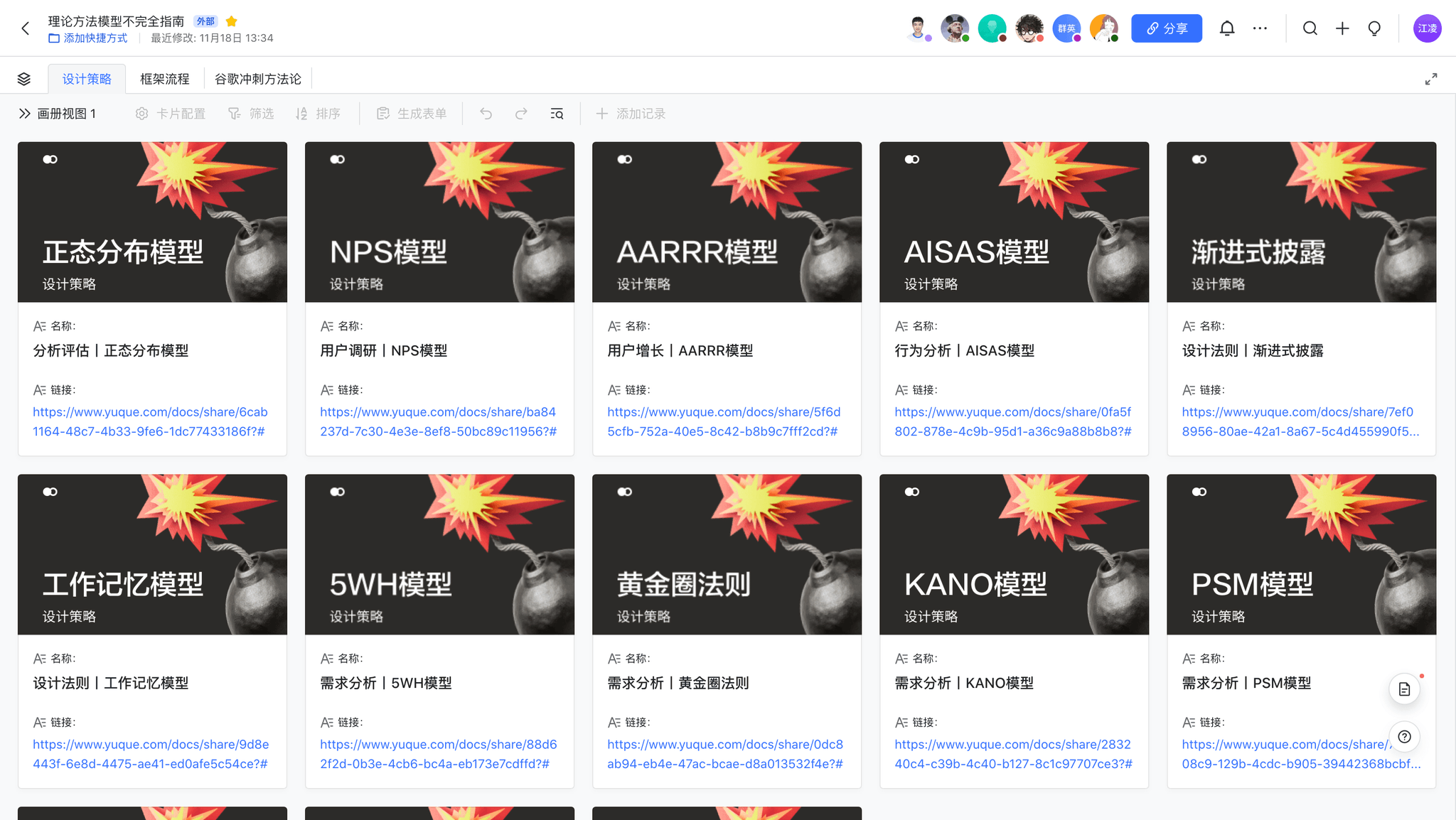Open notifications bell icon
Image resolution: width=1456 pixels, height=820 pixels.
pos(1227,28)
